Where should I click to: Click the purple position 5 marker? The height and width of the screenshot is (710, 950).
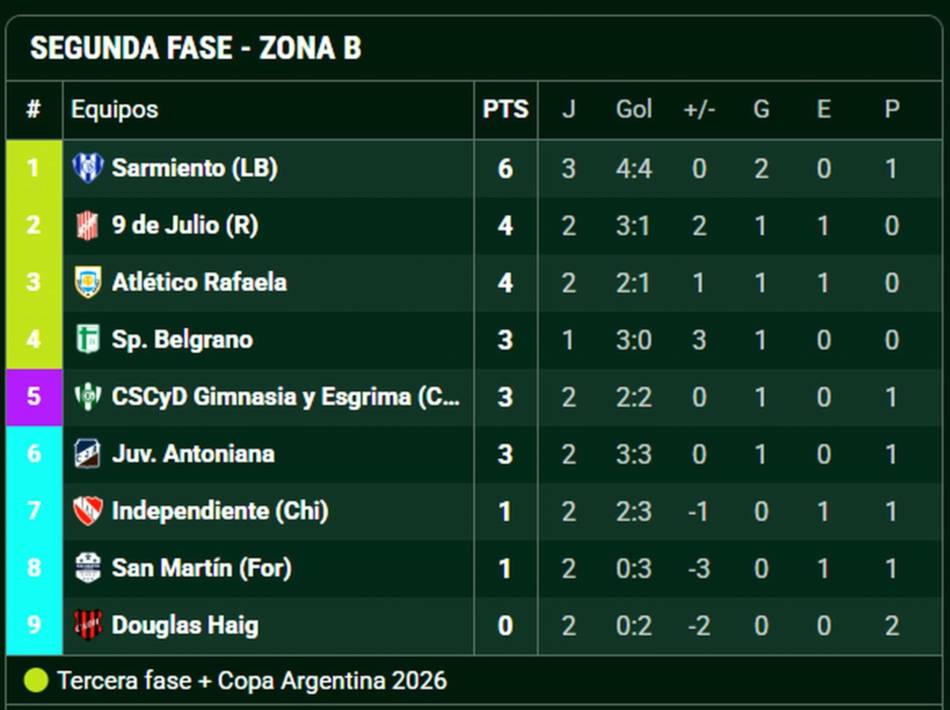(x=34, y=397)
